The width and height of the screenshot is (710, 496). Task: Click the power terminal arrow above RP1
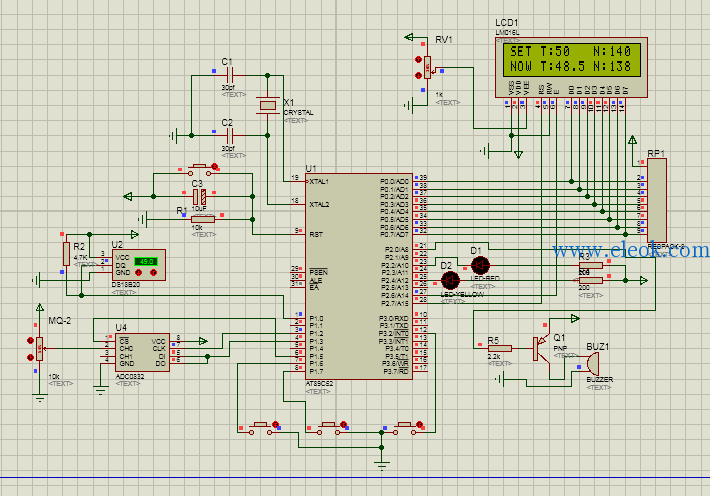pyautogui.click(x=633, y=140)
